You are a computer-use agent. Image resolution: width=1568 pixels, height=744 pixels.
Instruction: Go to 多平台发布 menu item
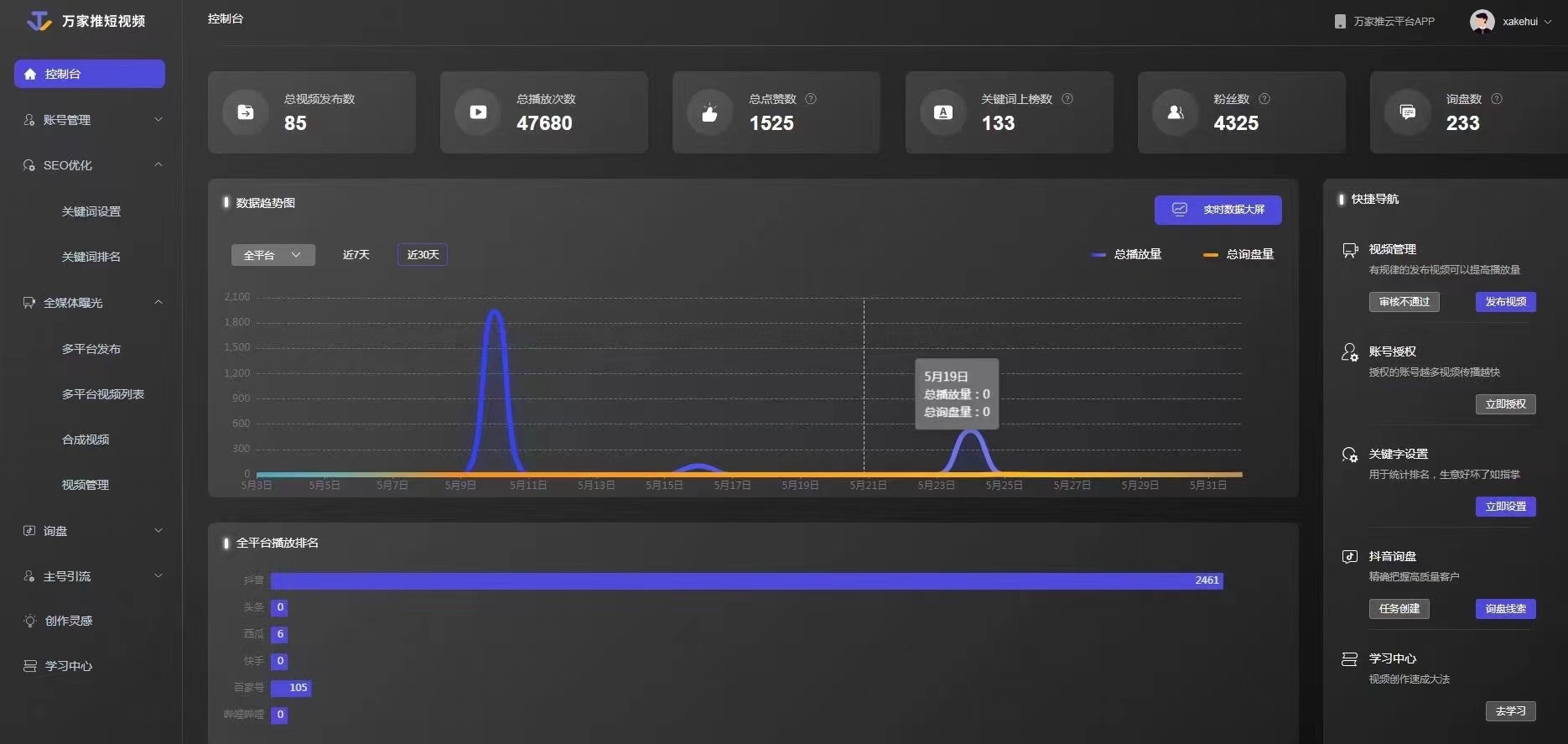[x=91, y=349]
